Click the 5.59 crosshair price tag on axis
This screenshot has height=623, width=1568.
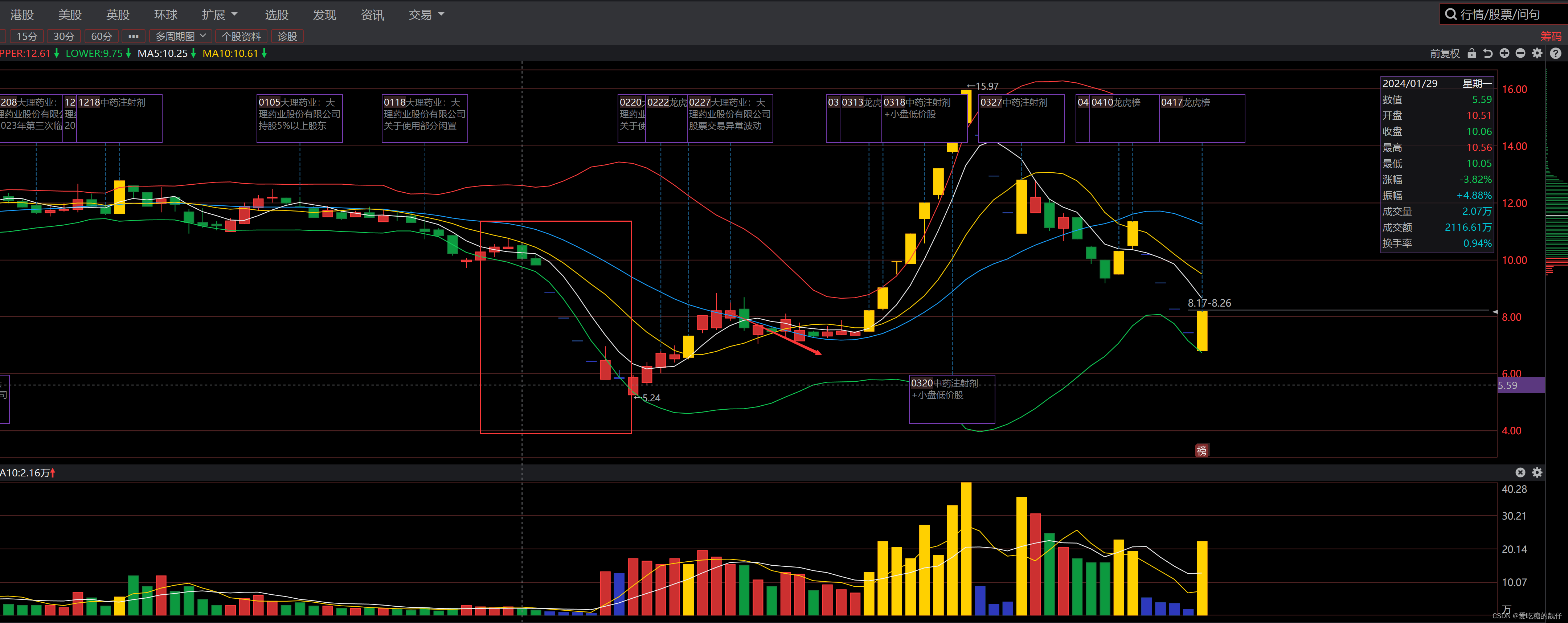pyautogui.click(x=1520, y=385)
